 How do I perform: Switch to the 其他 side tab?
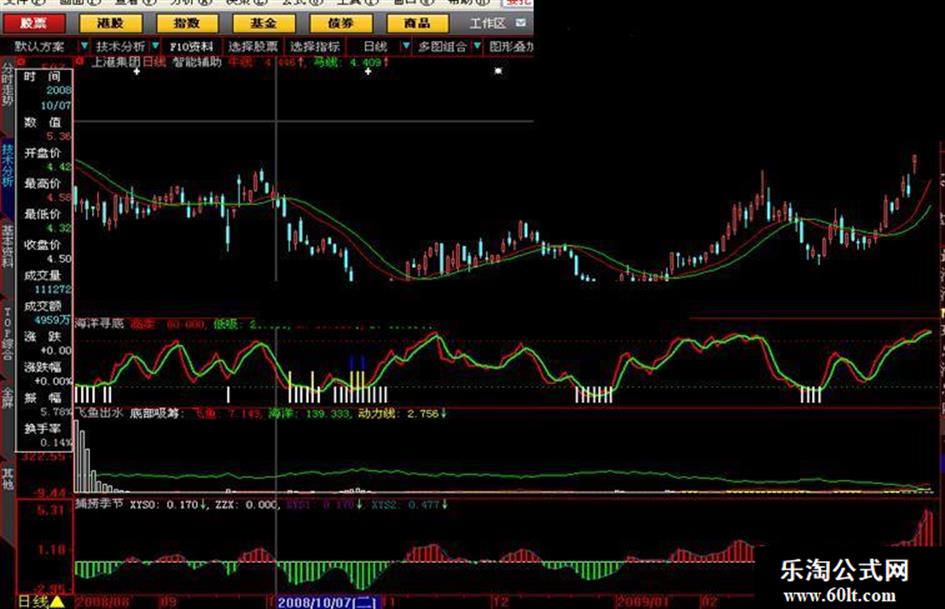point(7,478)
